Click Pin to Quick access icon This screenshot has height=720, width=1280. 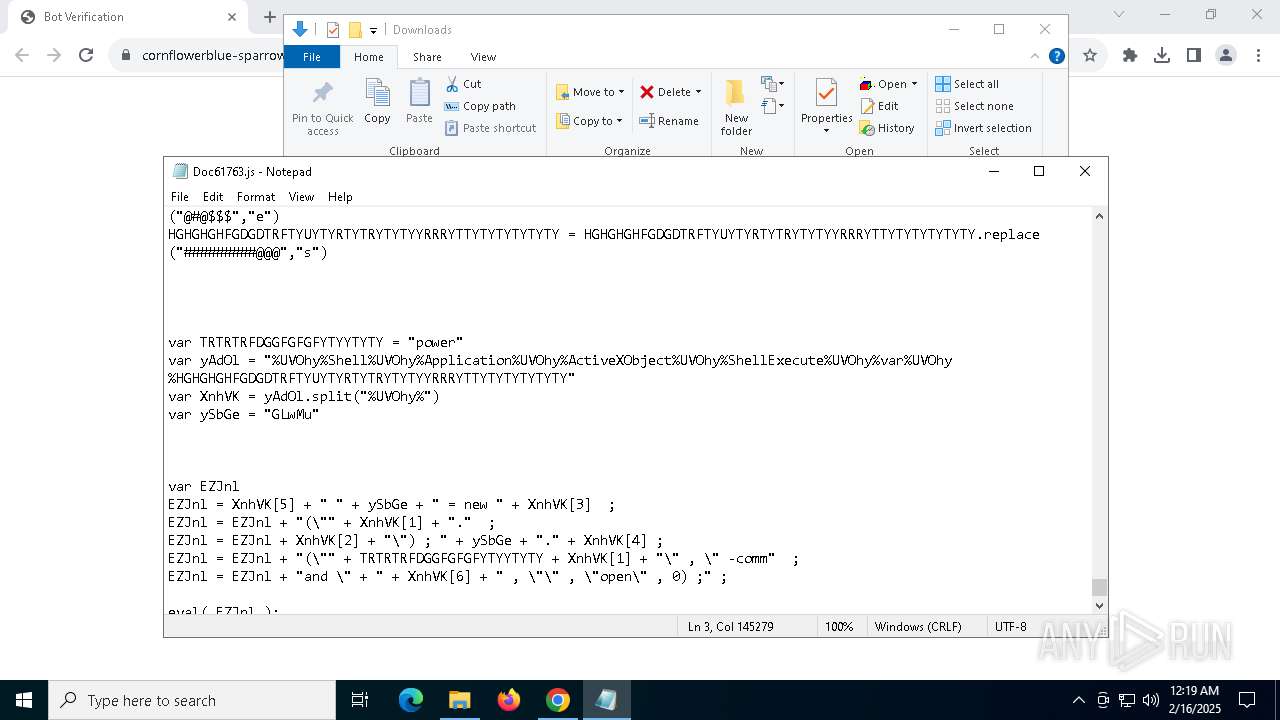pos(322,94)
